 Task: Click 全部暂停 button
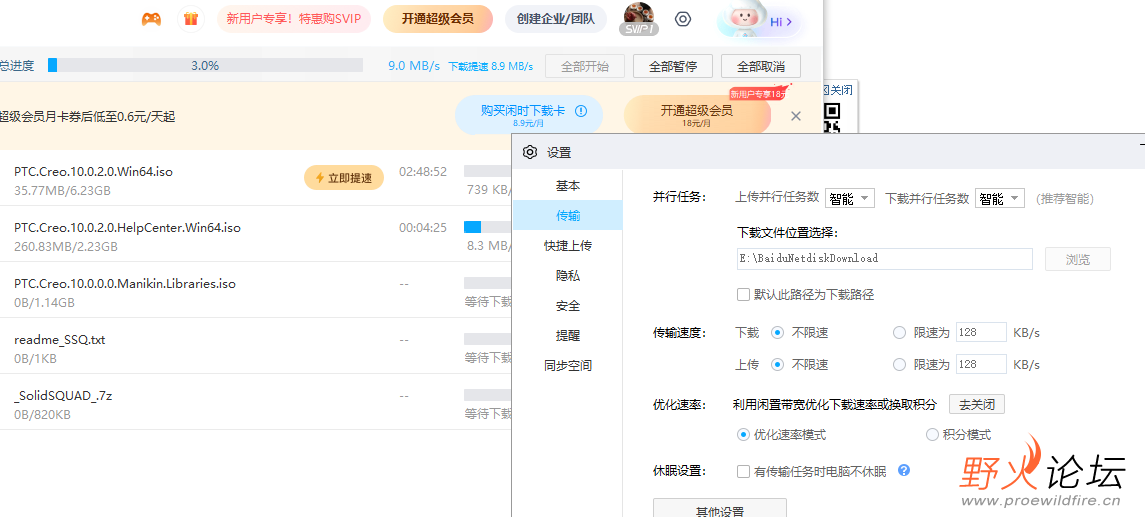click(x=673, y=66)
